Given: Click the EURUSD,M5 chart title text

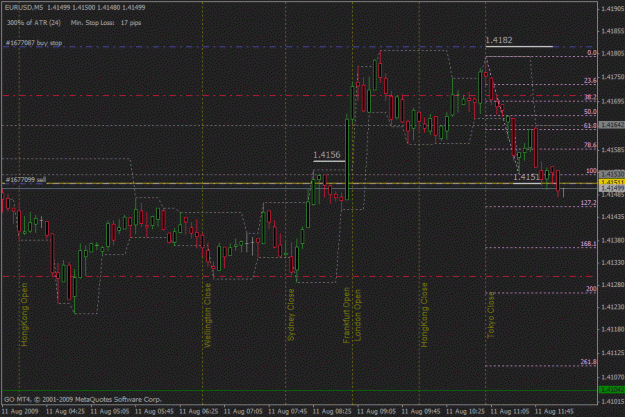Looking at the screenshot, I should 24,7.
